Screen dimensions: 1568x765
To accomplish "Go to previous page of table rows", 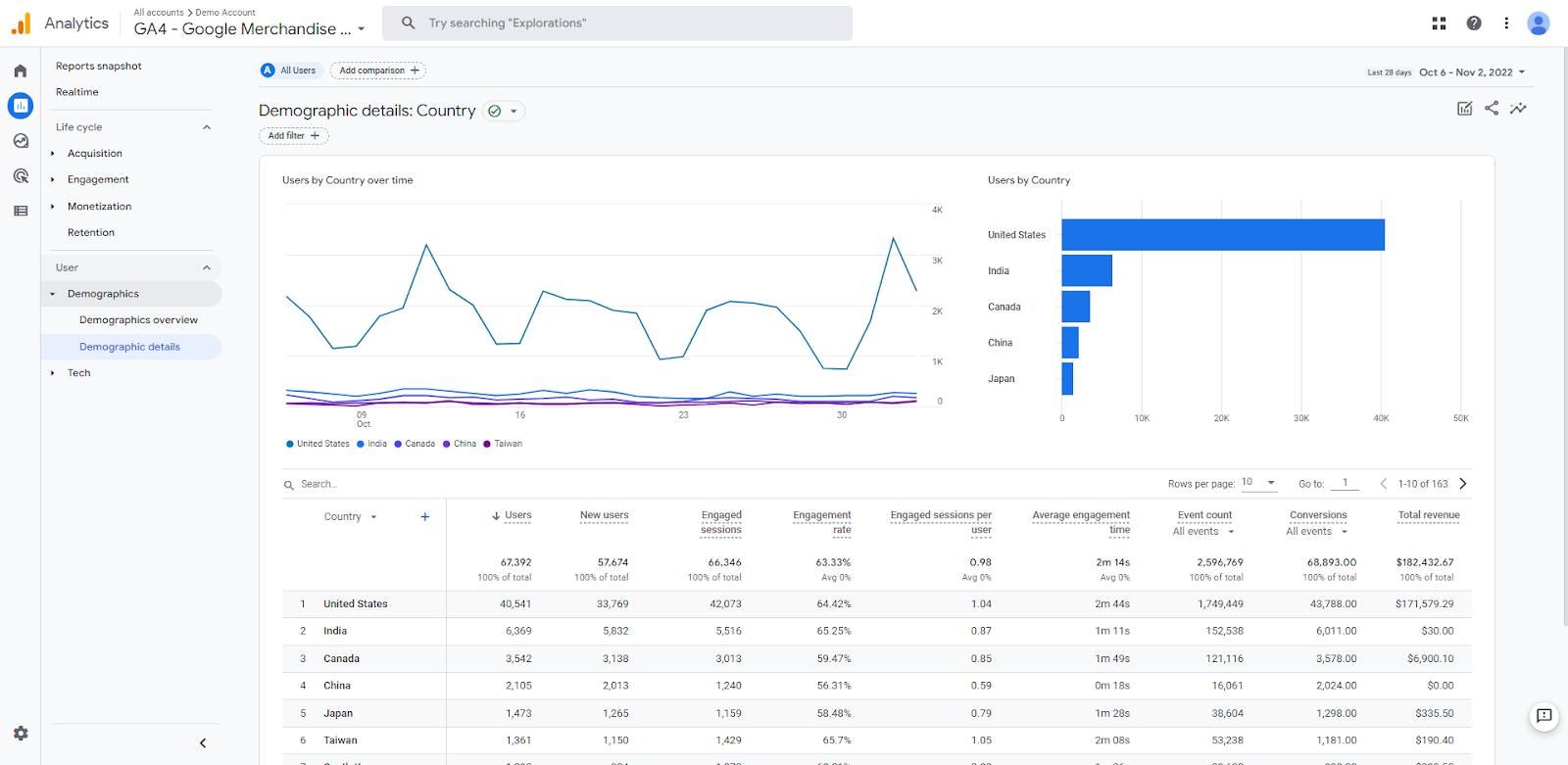I will (x=1383, y=484).
